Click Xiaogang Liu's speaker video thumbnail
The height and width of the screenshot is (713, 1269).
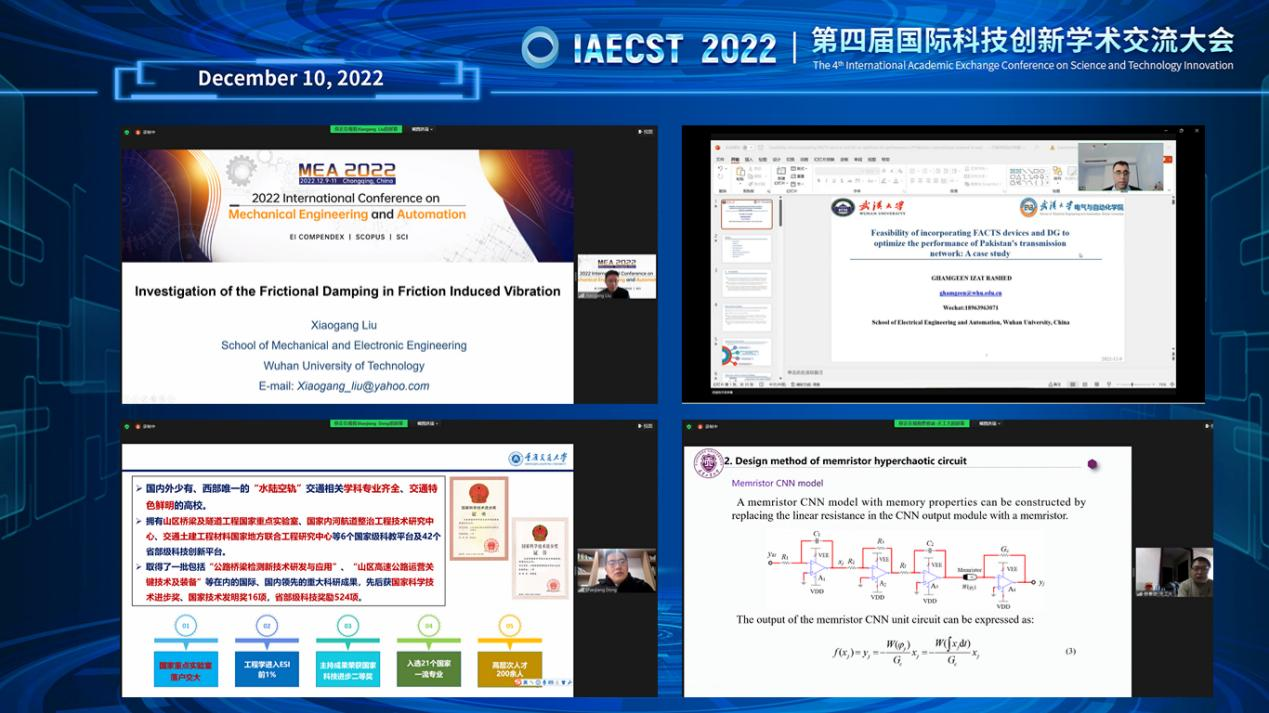pyautogui.click(x=617, y=277)
